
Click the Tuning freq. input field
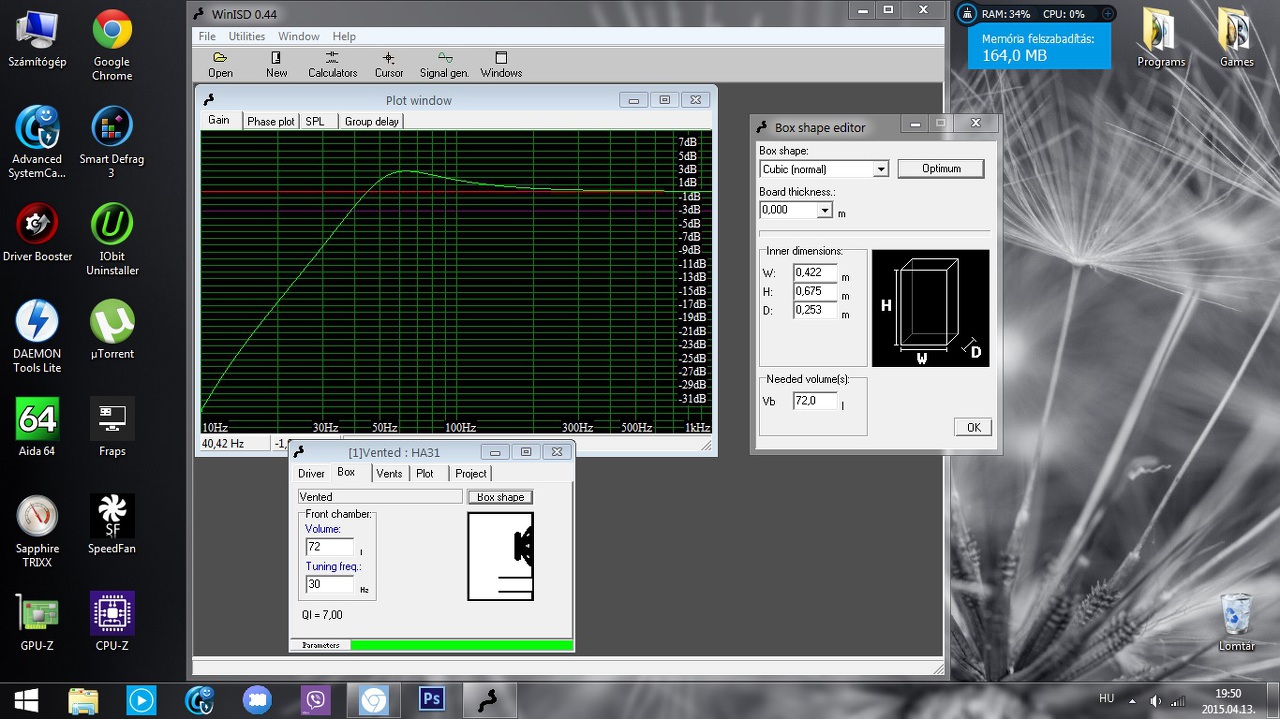[x=329, y=584]
